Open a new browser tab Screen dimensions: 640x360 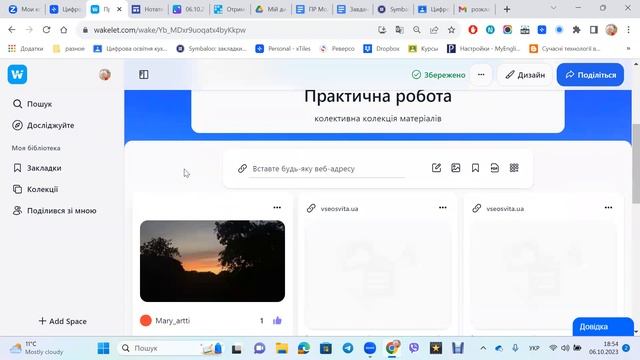click(507, 9)
